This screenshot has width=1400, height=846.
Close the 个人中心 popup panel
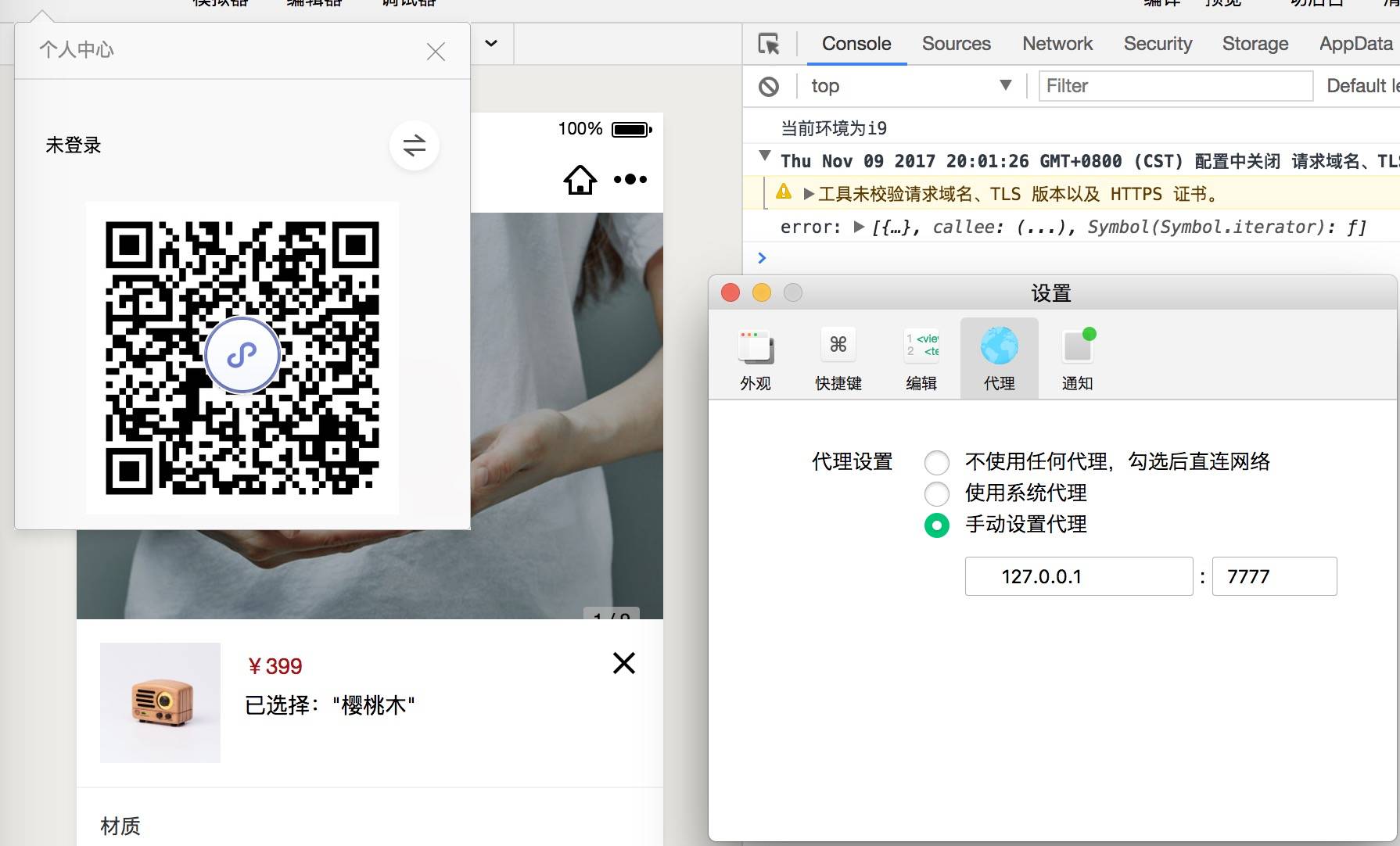[x=436, y=52]
